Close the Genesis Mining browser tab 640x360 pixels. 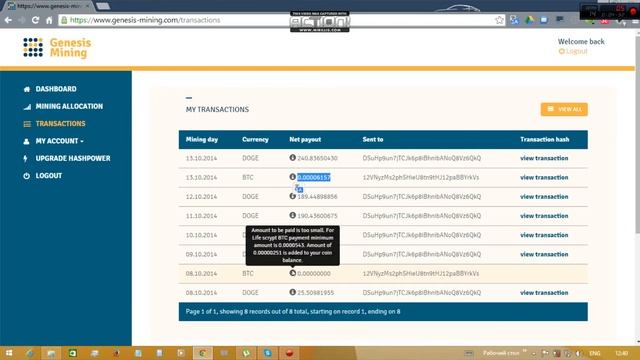coord(87,6)
